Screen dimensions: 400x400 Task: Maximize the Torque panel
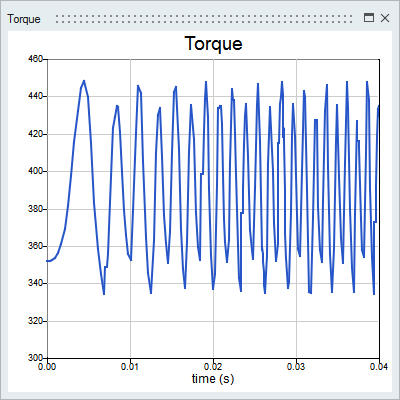click(x=369, y=18)
